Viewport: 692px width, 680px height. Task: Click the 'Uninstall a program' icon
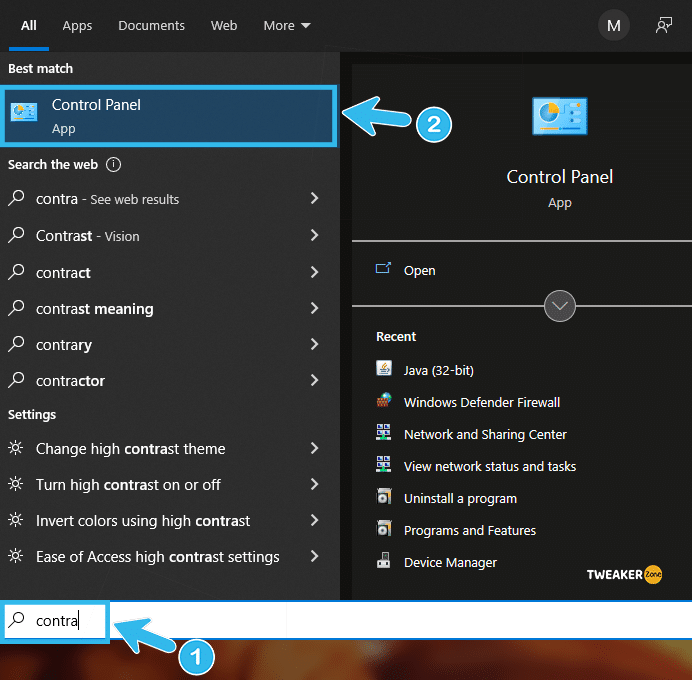click(x=384, y=496)
